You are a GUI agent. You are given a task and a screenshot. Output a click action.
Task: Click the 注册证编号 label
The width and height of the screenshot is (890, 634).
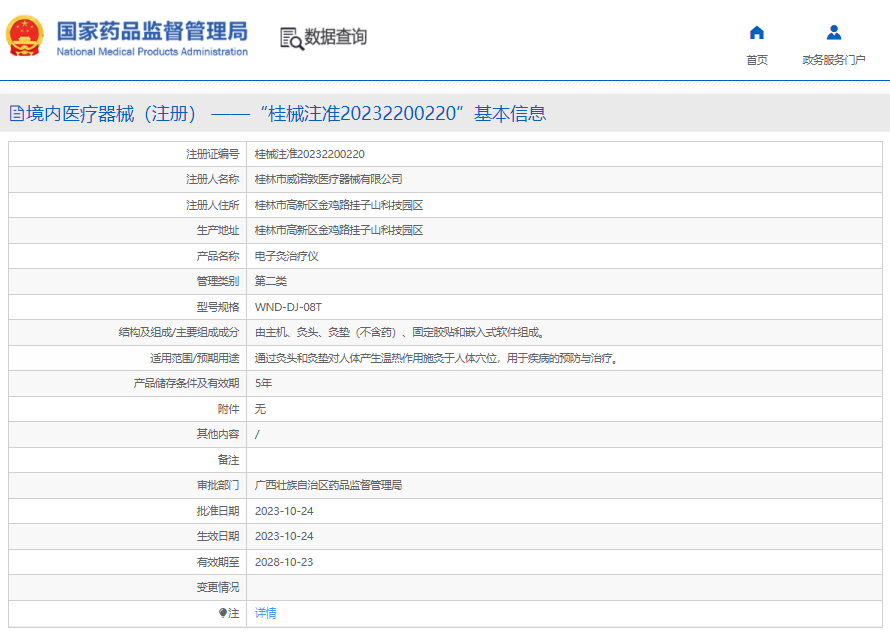click(213, 154)
